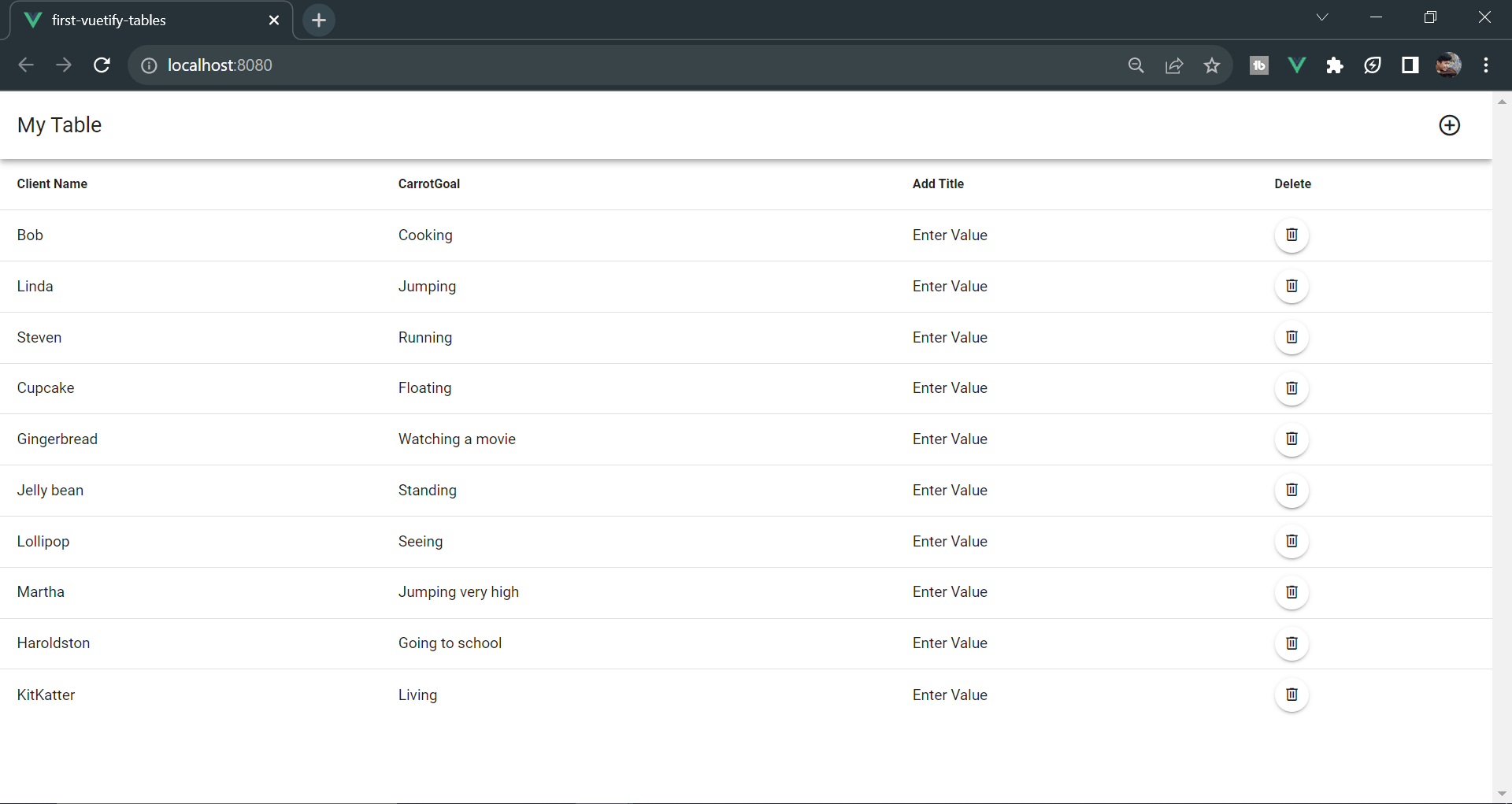View site information for localhost
This screenshot has width=1512, height=804.
148,65
